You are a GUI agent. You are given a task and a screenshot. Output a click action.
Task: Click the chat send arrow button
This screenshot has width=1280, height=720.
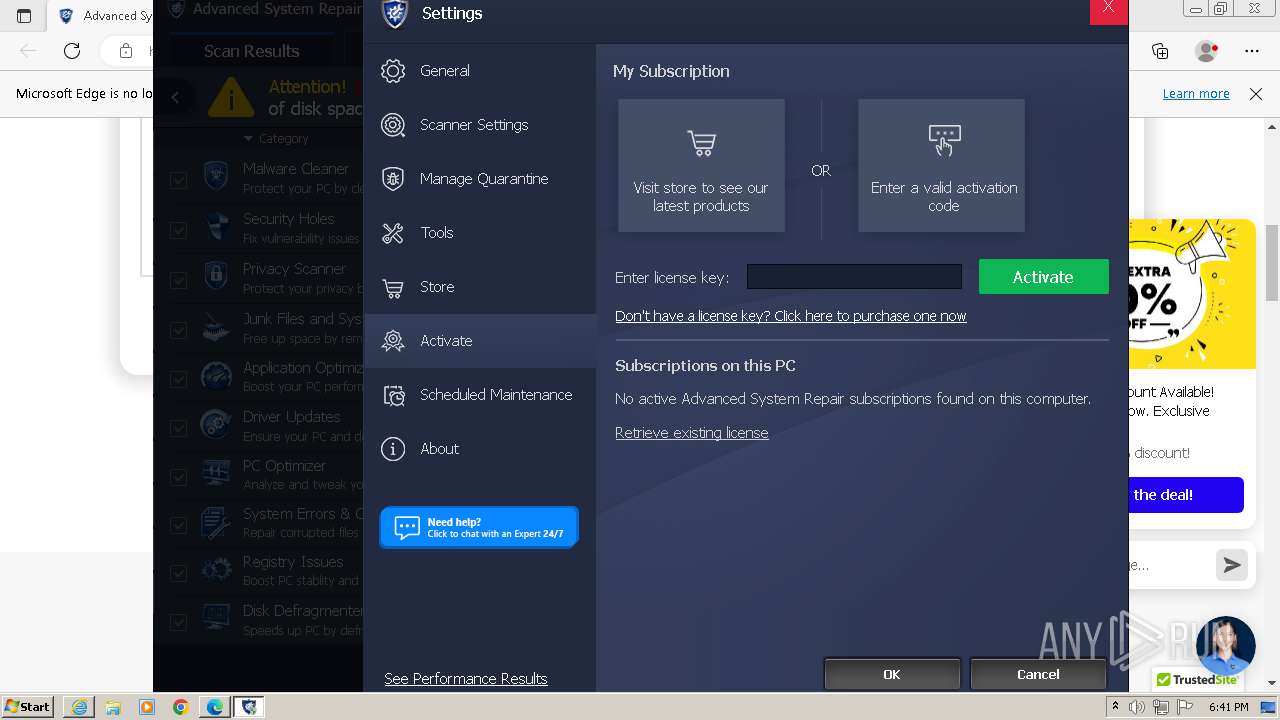1232,565
